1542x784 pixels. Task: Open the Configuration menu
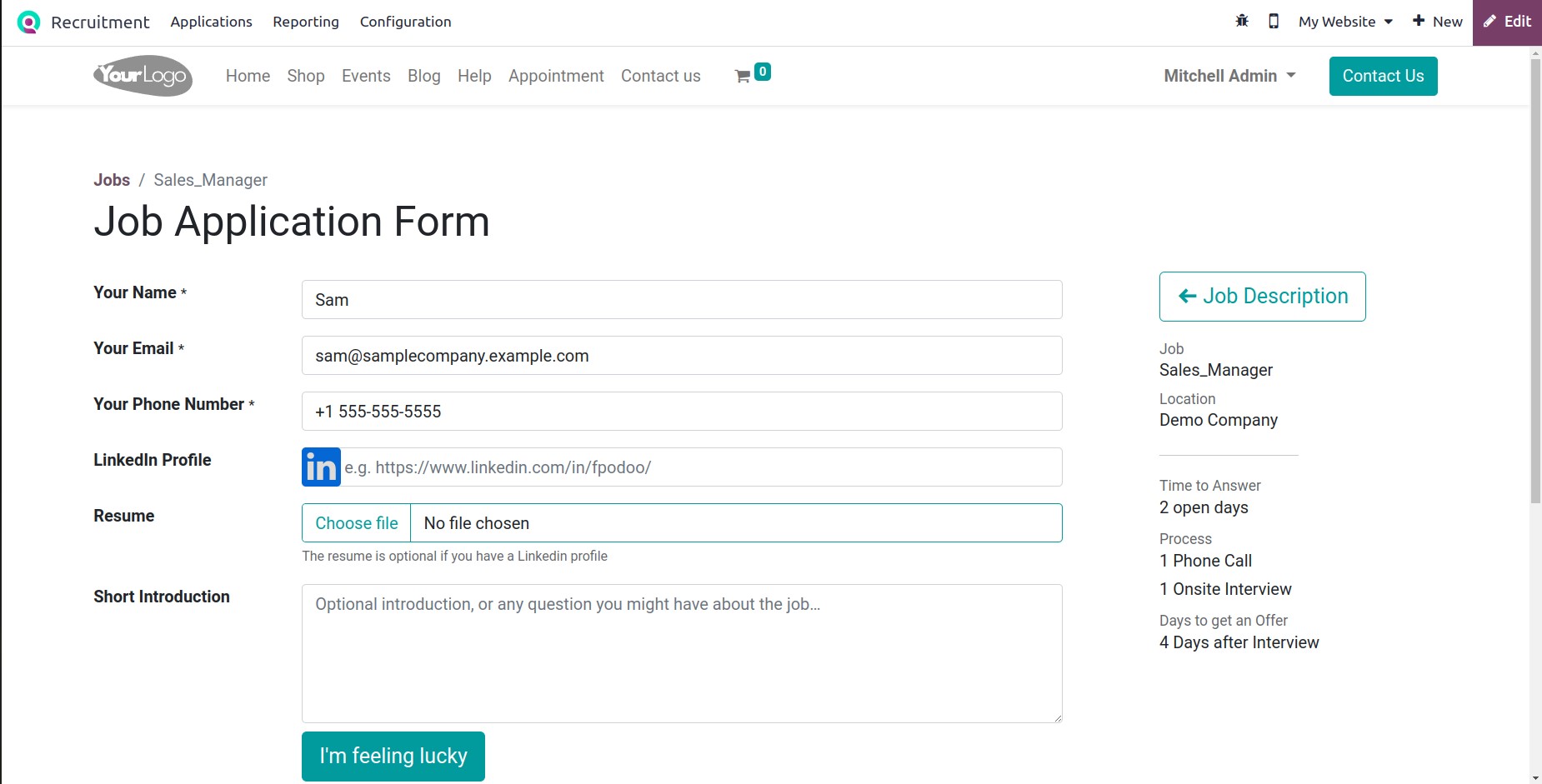point(405,22)
